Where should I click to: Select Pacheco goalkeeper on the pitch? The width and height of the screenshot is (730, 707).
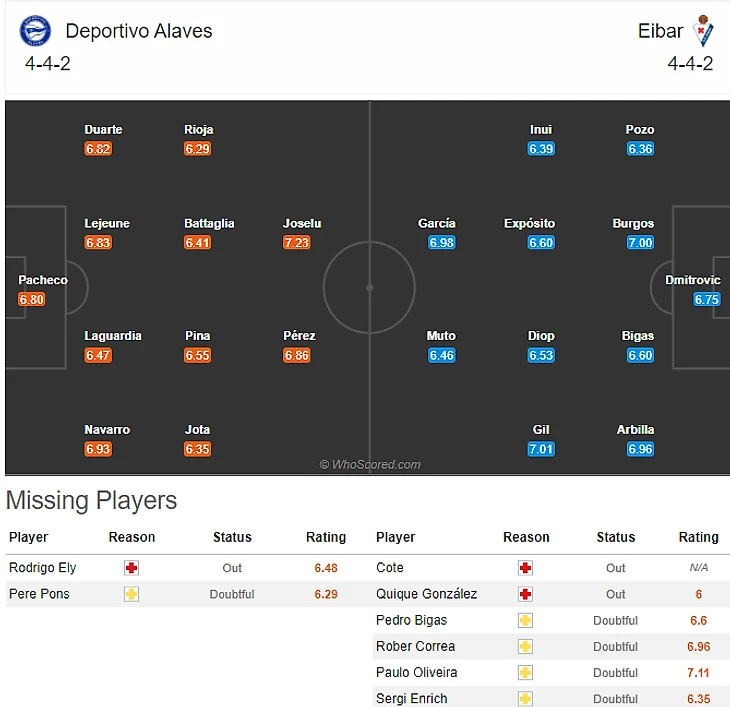click(x=43, y=280)
